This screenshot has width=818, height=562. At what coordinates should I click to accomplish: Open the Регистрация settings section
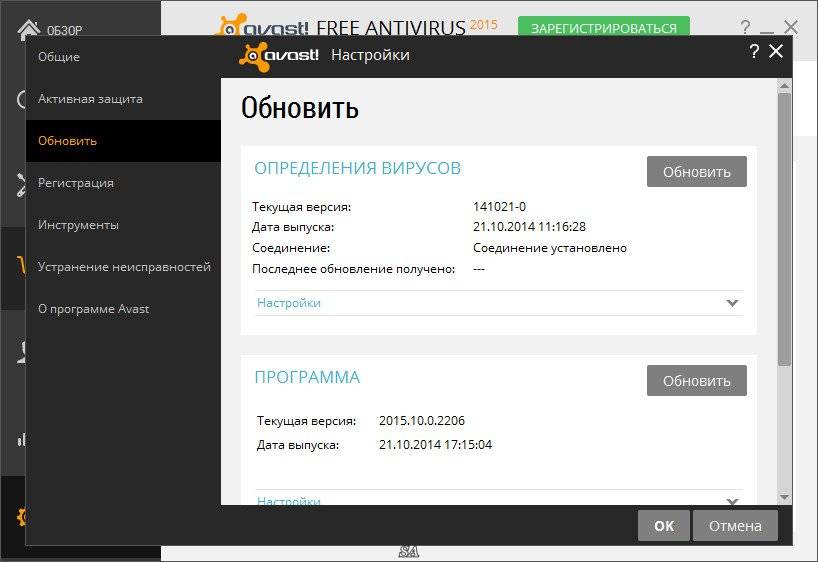click(124, 183)
